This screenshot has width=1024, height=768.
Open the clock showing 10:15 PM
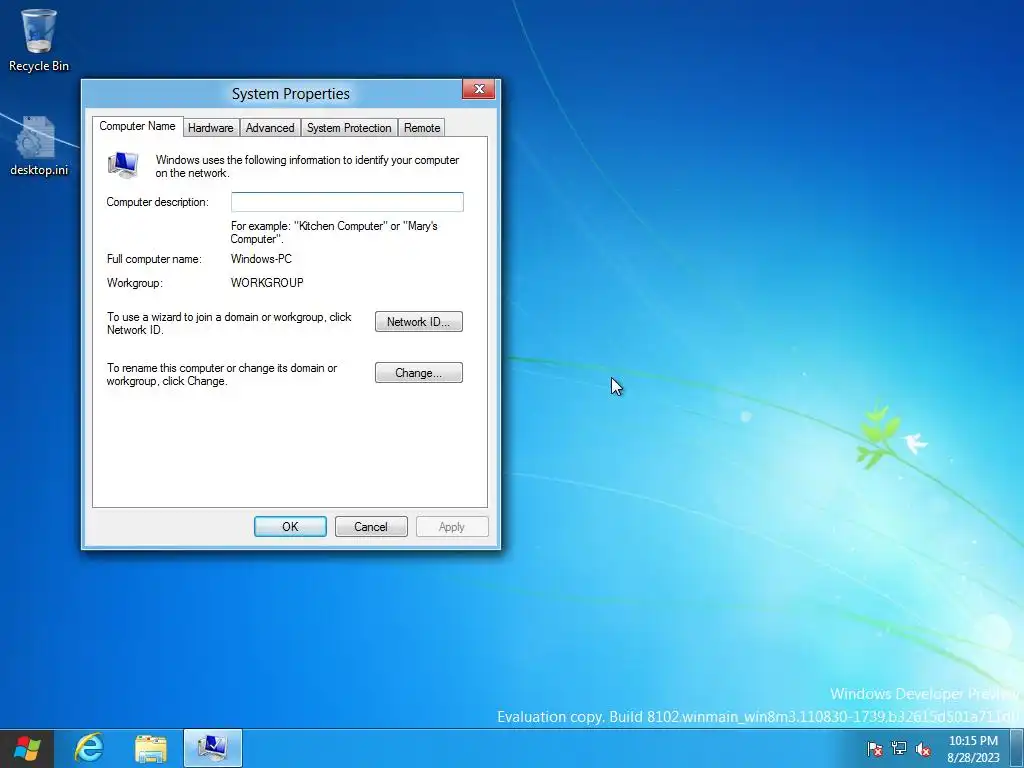[x=973, y=749]
